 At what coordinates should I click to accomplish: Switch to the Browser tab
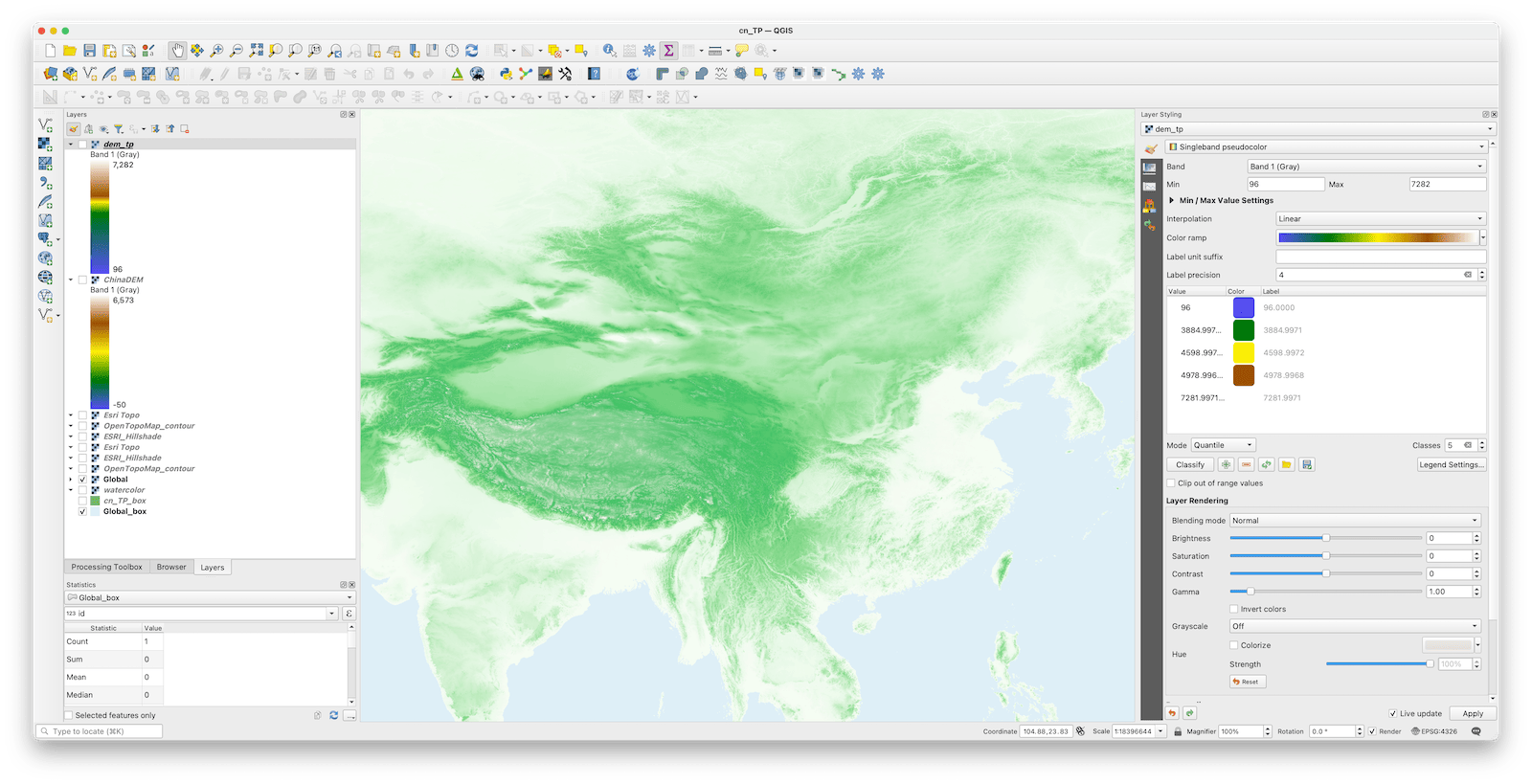tap(171, 567)
